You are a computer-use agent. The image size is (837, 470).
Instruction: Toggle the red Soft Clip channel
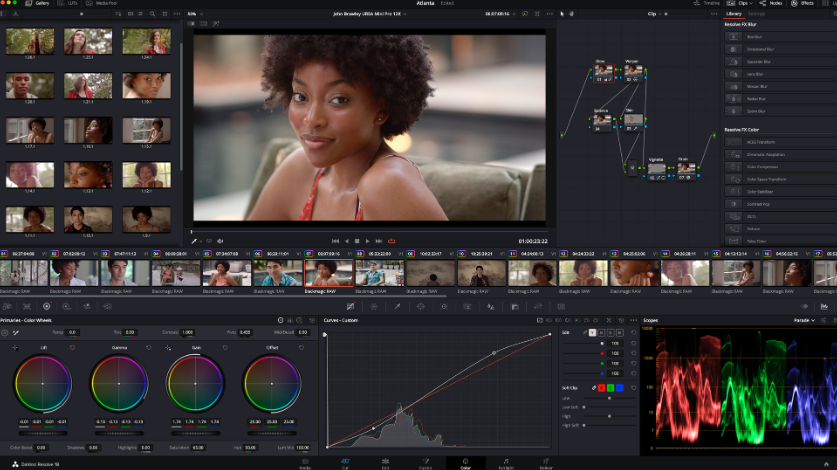point(602,388)
